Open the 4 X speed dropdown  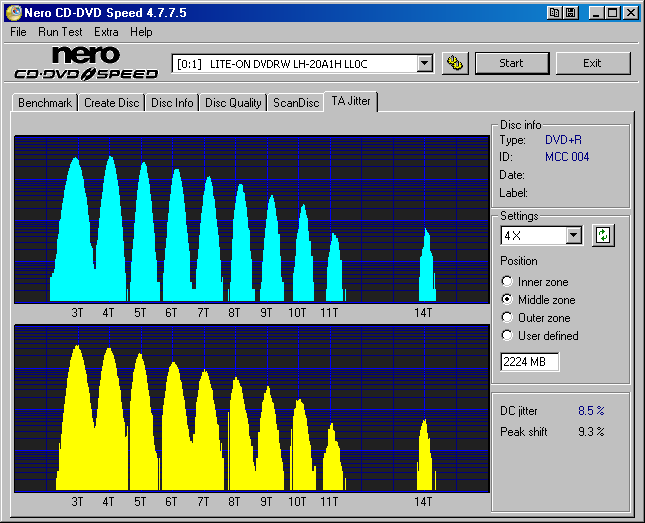pyautogui.click(x=573, y=236)
